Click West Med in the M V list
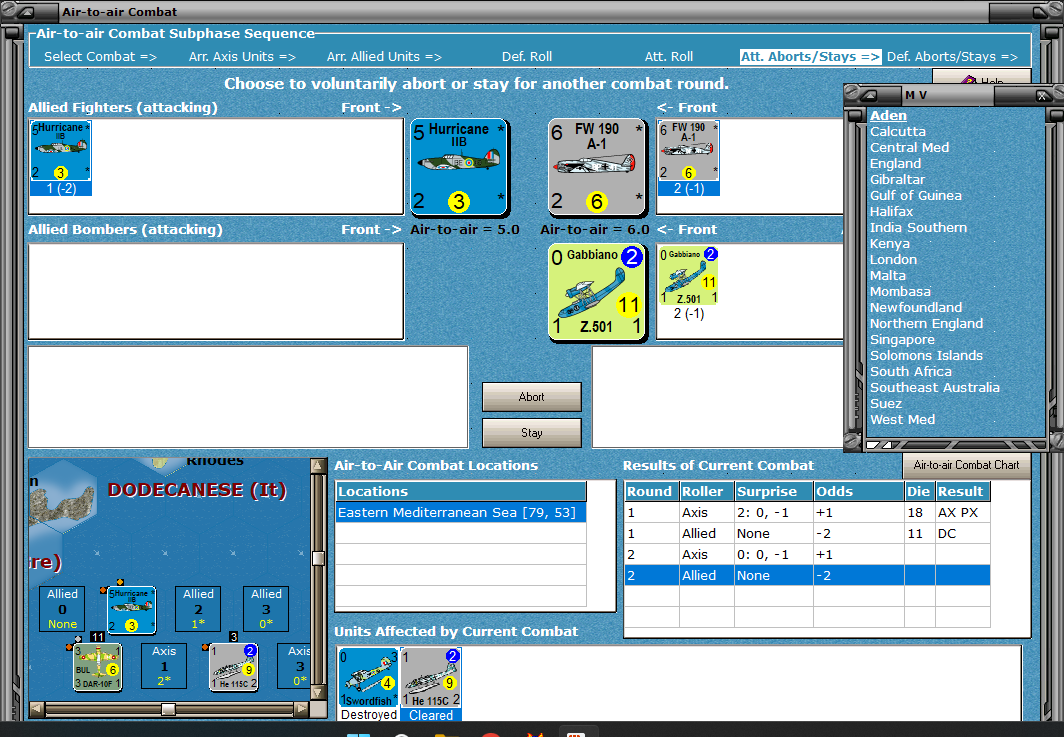 pyautogui.click(x=902, y=419)
